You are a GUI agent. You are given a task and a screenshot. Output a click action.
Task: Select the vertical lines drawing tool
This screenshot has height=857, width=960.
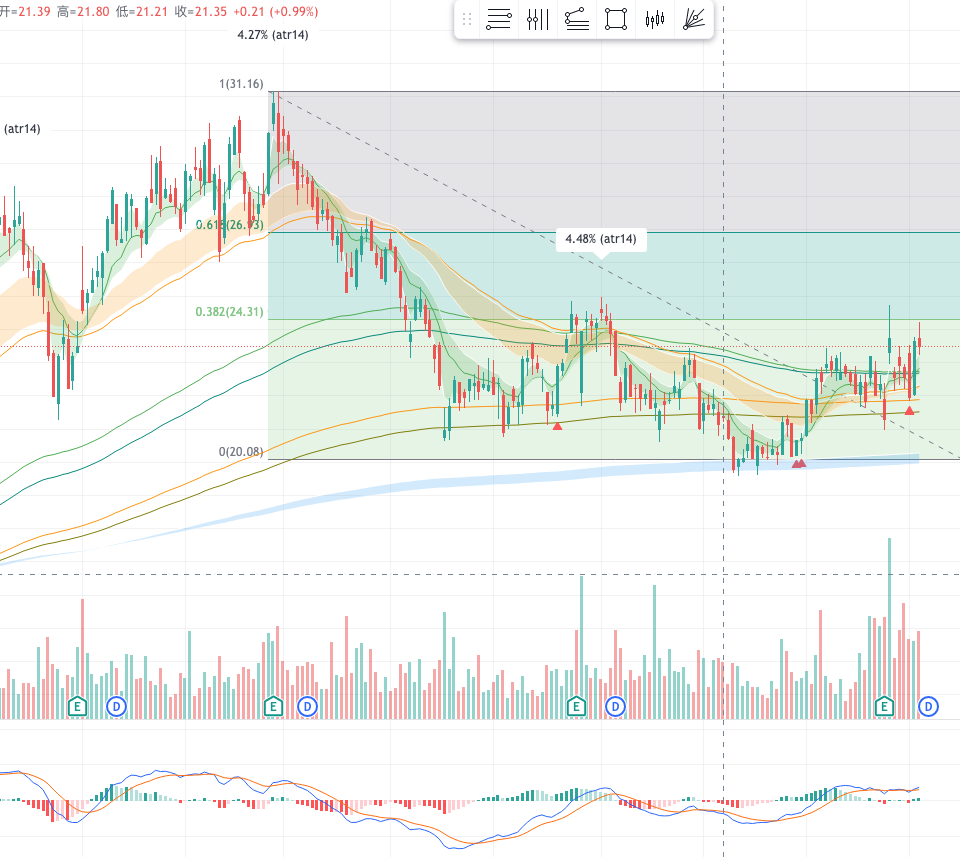pos(538,20)
